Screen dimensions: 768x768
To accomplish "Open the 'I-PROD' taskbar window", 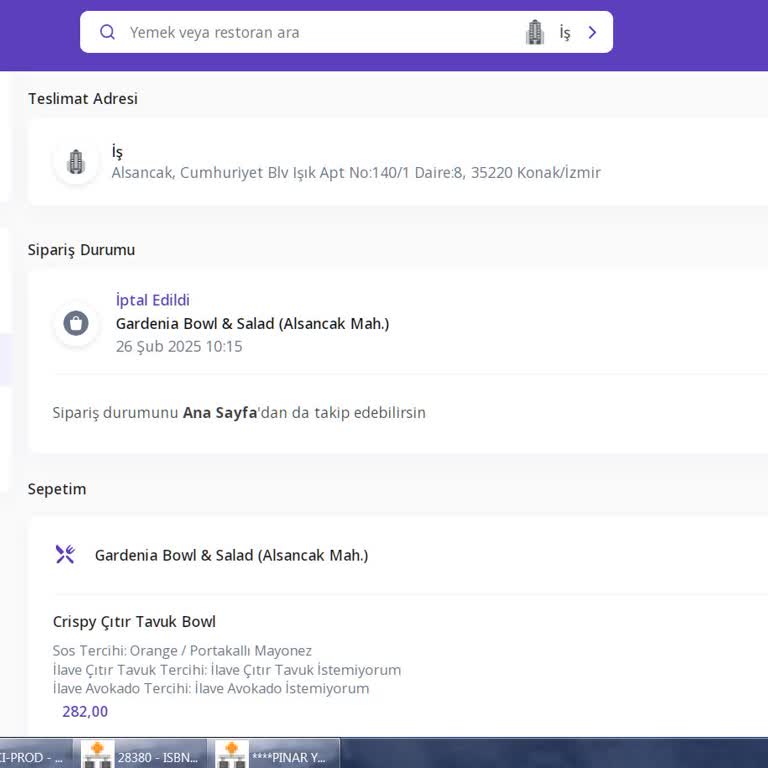I will click(x=35, y=754).
